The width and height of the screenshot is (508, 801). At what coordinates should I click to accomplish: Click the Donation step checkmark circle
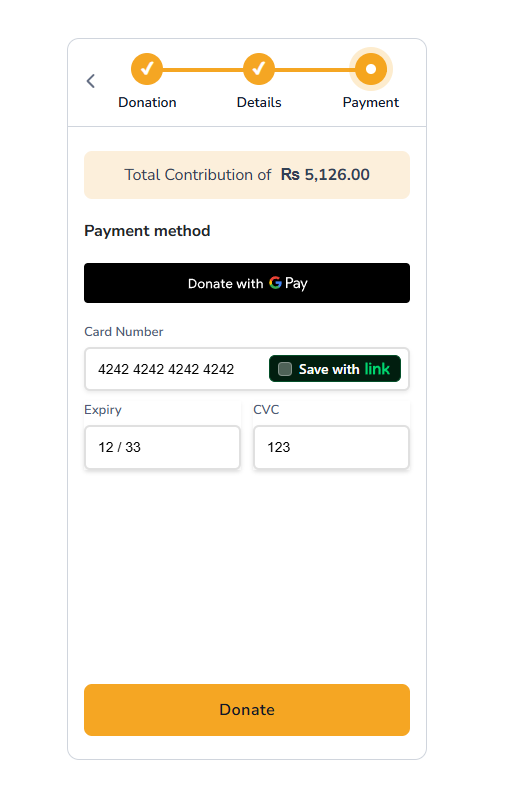147,69
